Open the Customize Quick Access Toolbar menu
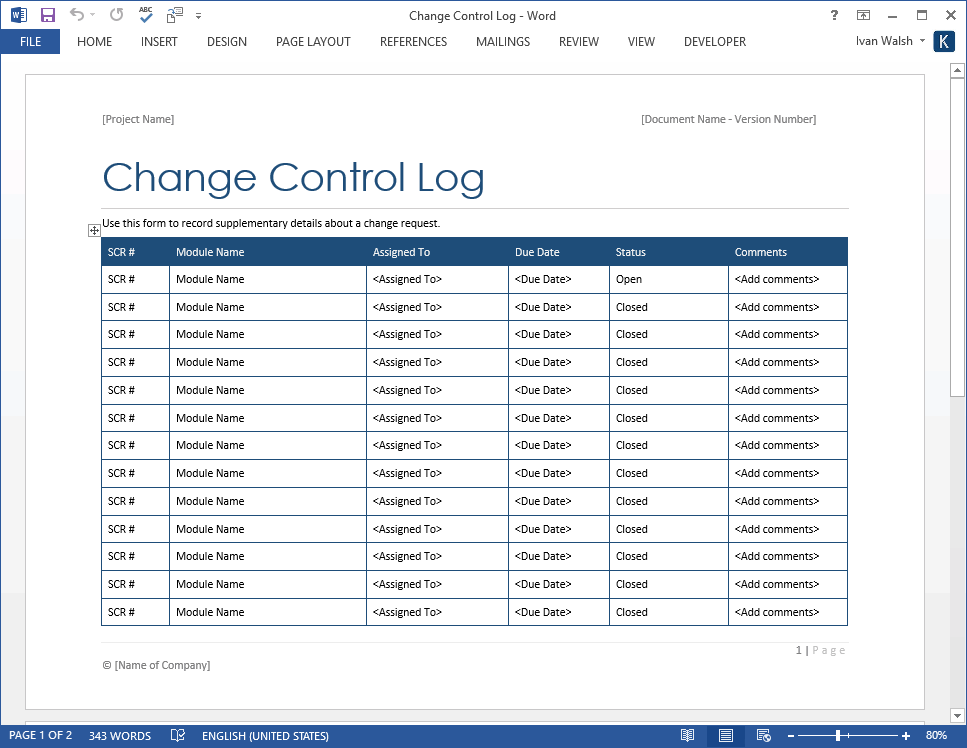This screenshot has width=967, height=748. (x=198, y=15)
